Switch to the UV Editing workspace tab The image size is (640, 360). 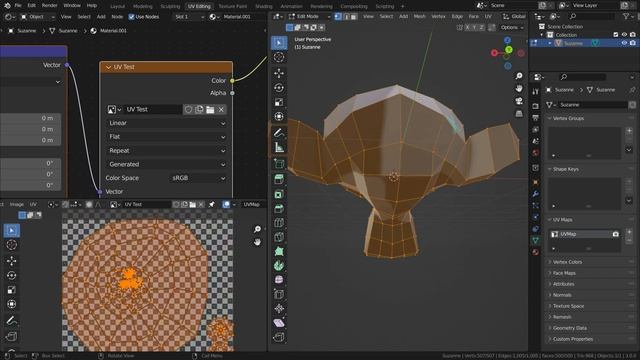pyautogui.click(x=199, y=6)
